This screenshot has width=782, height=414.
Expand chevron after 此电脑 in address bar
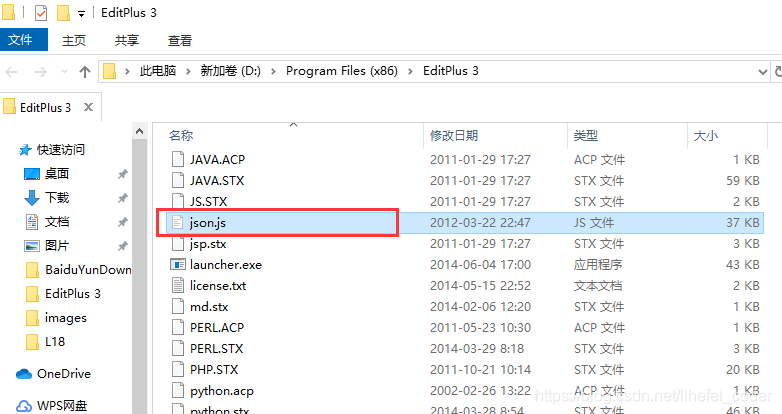coord(188,71)
